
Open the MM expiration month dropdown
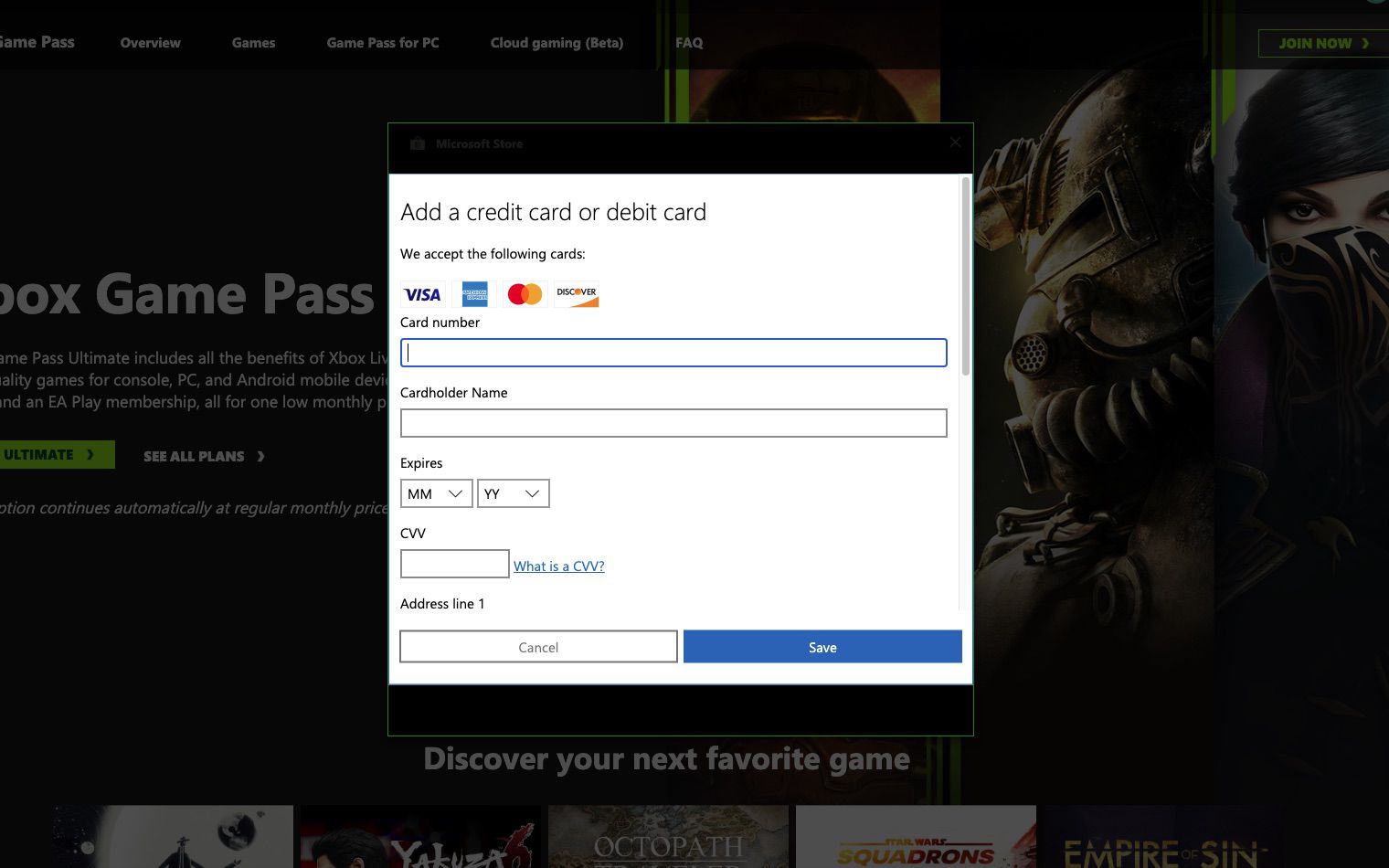[x=437, y=493]
